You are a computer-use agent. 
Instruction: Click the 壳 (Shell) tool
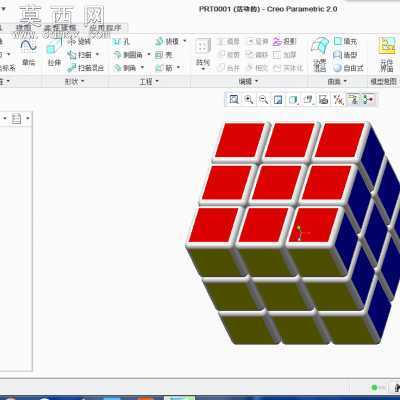164,55
